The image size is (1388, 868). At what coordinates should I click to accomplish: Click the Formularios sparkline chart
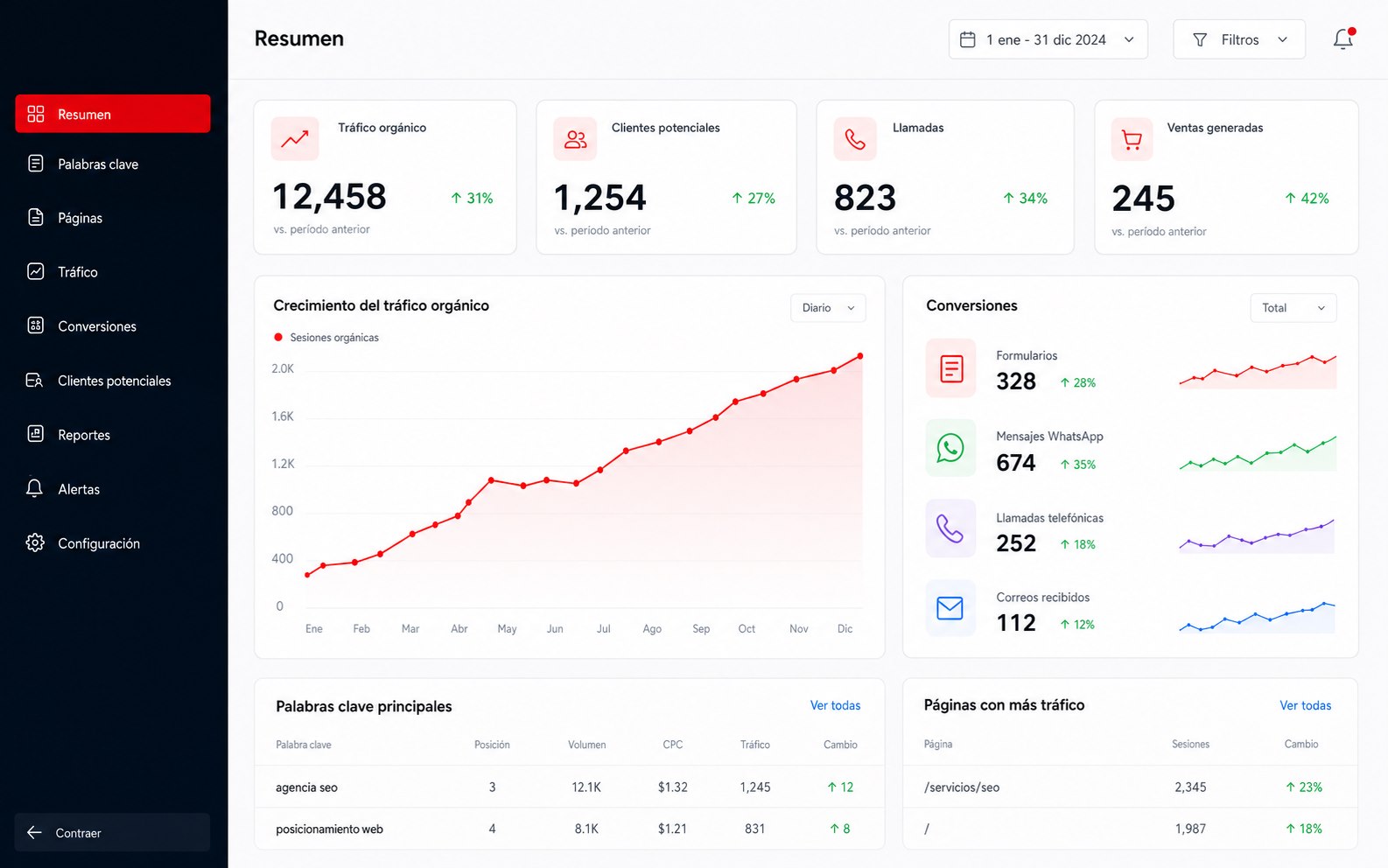tap(1258, 371)
